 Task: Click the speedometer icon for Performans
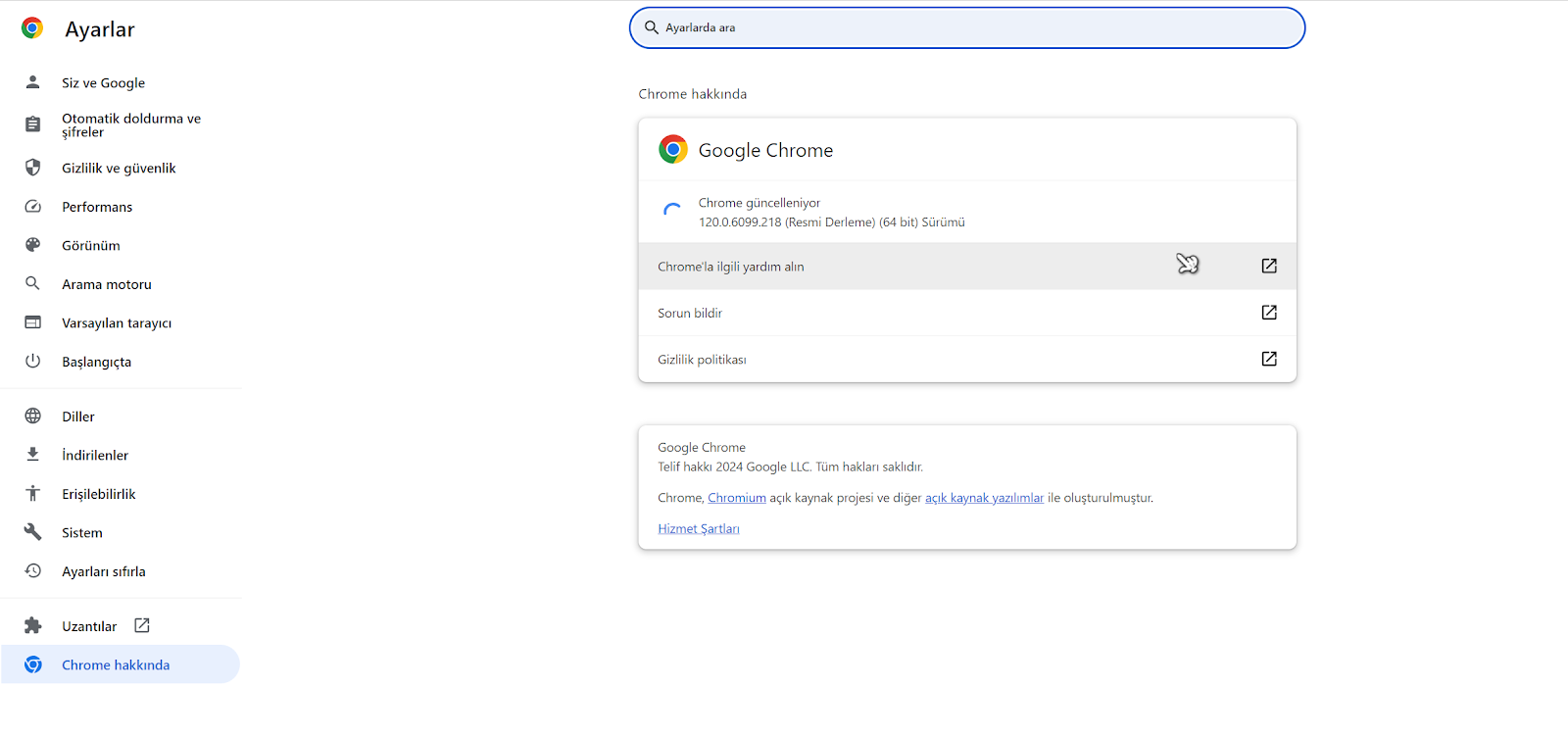(x=32, y=207)
